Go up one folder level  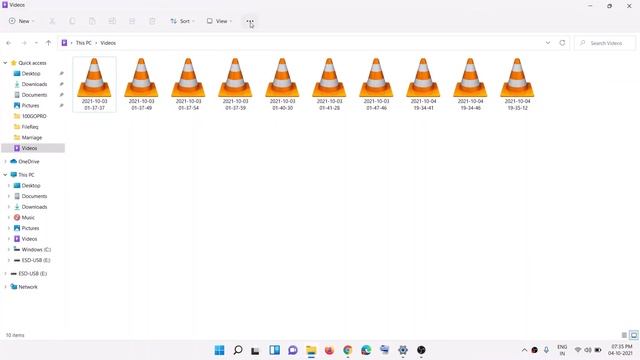click(x=49, y=43)
